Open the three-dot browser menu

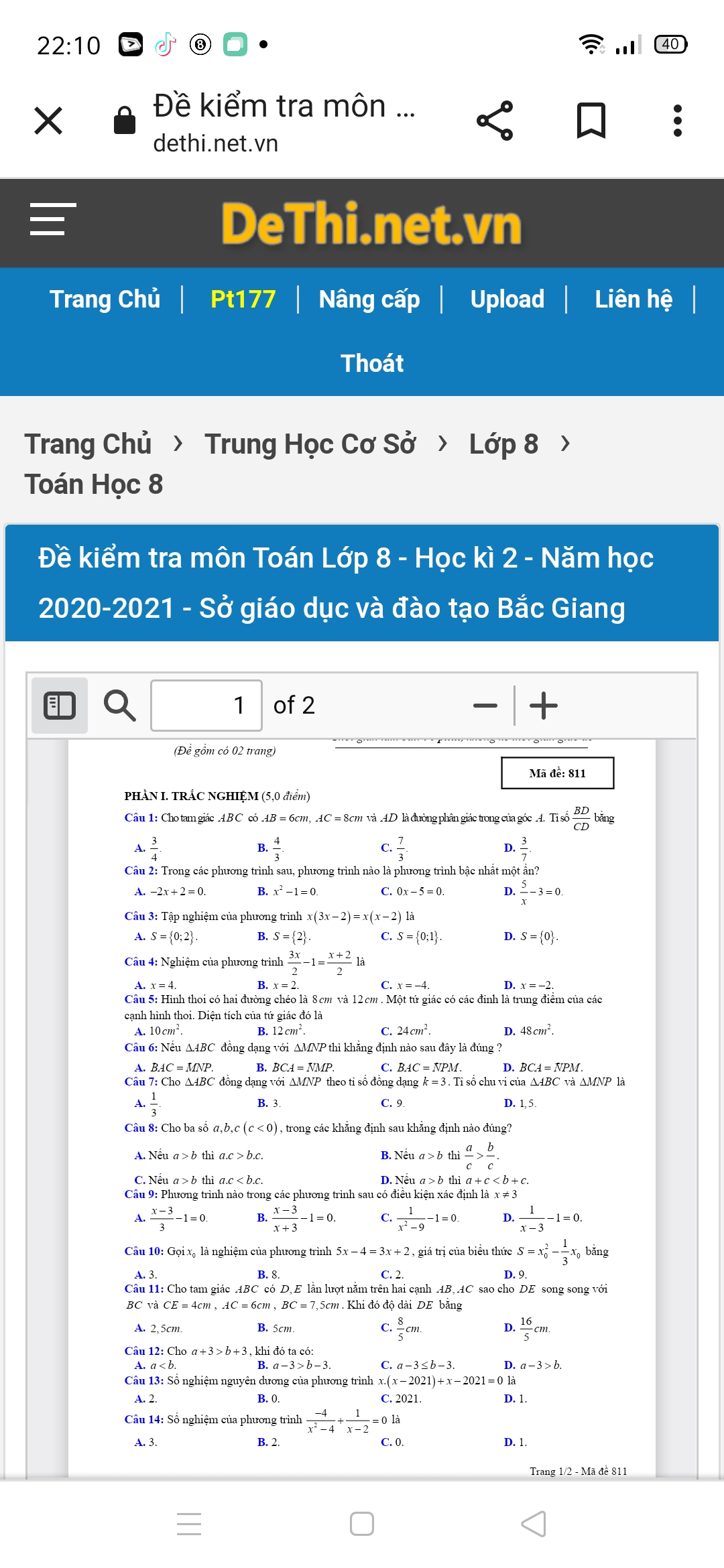tap(677, 121)
